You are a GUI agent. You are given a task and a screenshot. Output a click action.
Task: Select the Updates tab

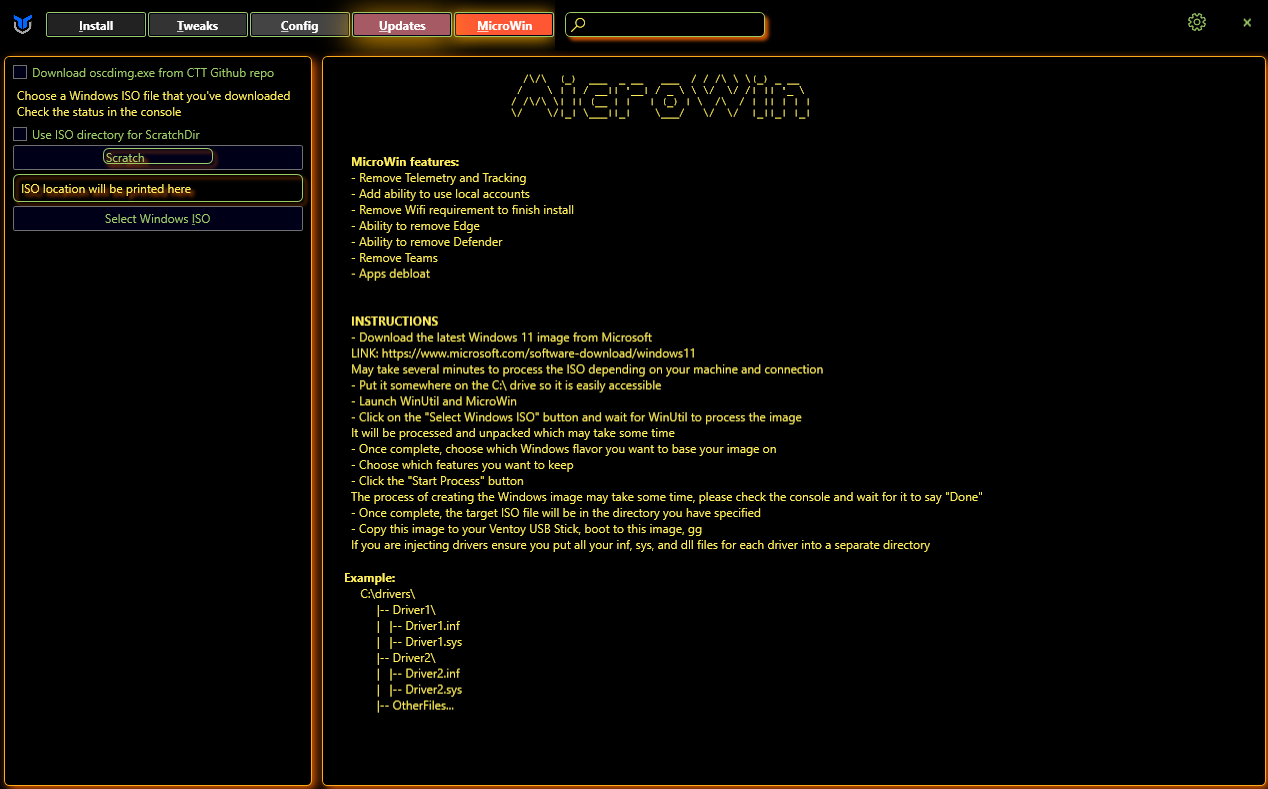point(402,25)
